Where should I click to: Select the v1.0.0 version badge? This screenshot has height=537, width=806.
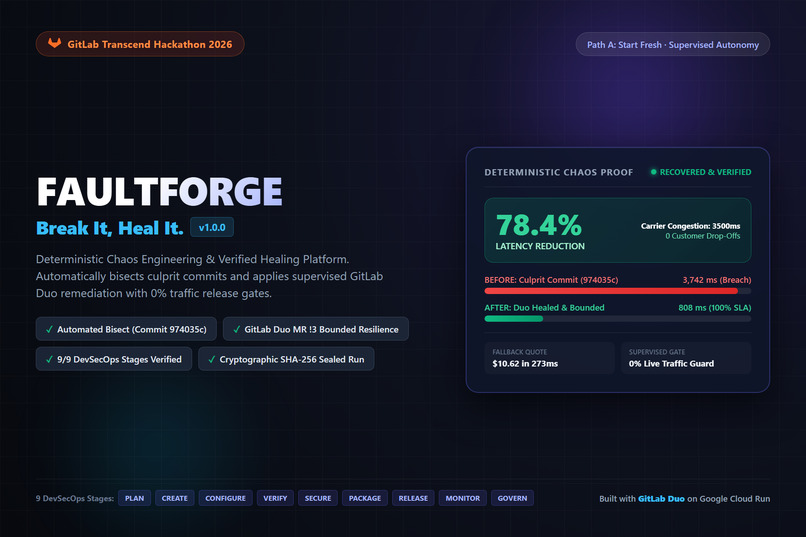[x=212, y=227]
